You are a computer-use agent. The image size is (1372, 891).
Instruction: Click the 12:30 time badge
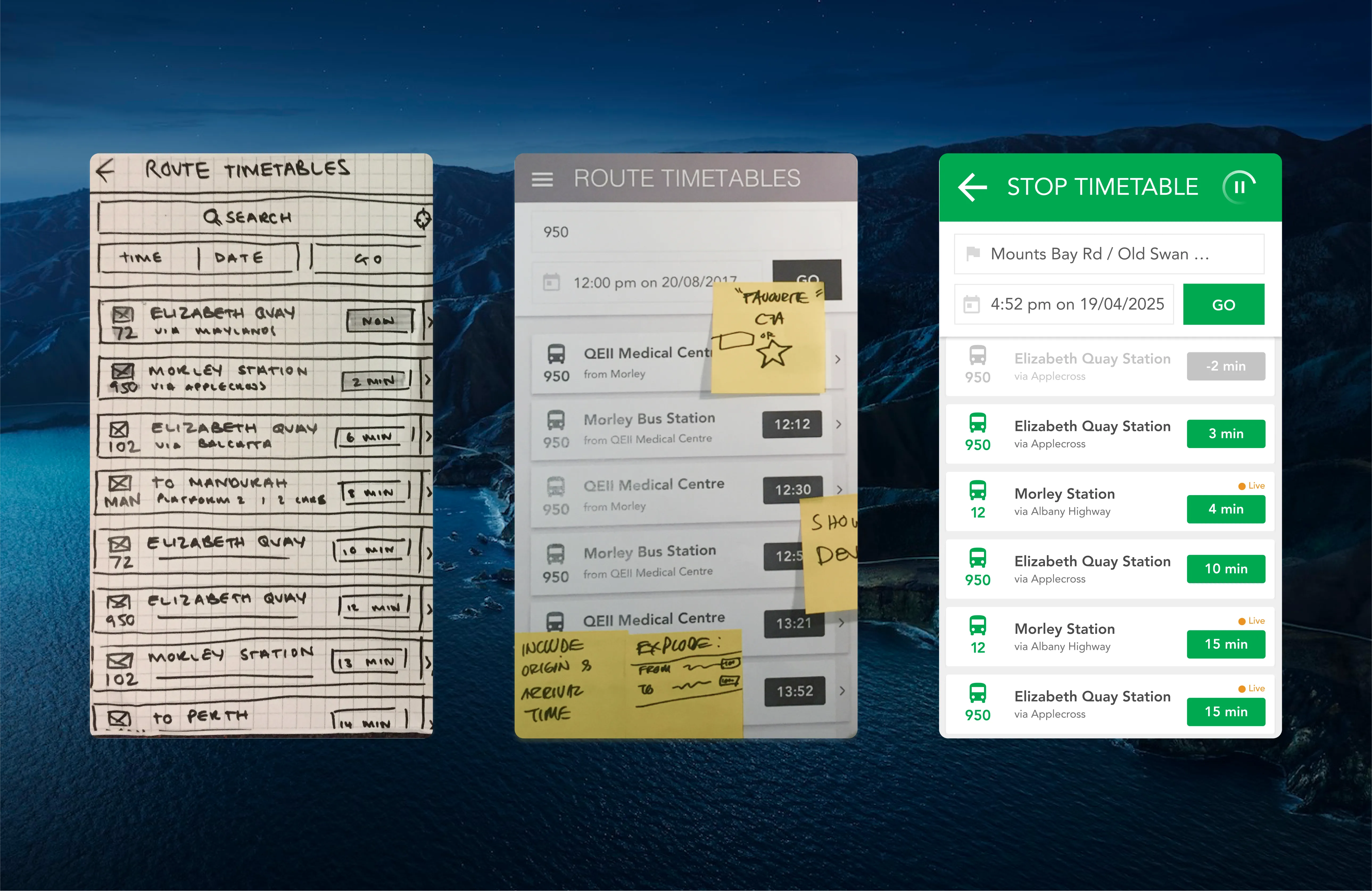coord(793,490)
